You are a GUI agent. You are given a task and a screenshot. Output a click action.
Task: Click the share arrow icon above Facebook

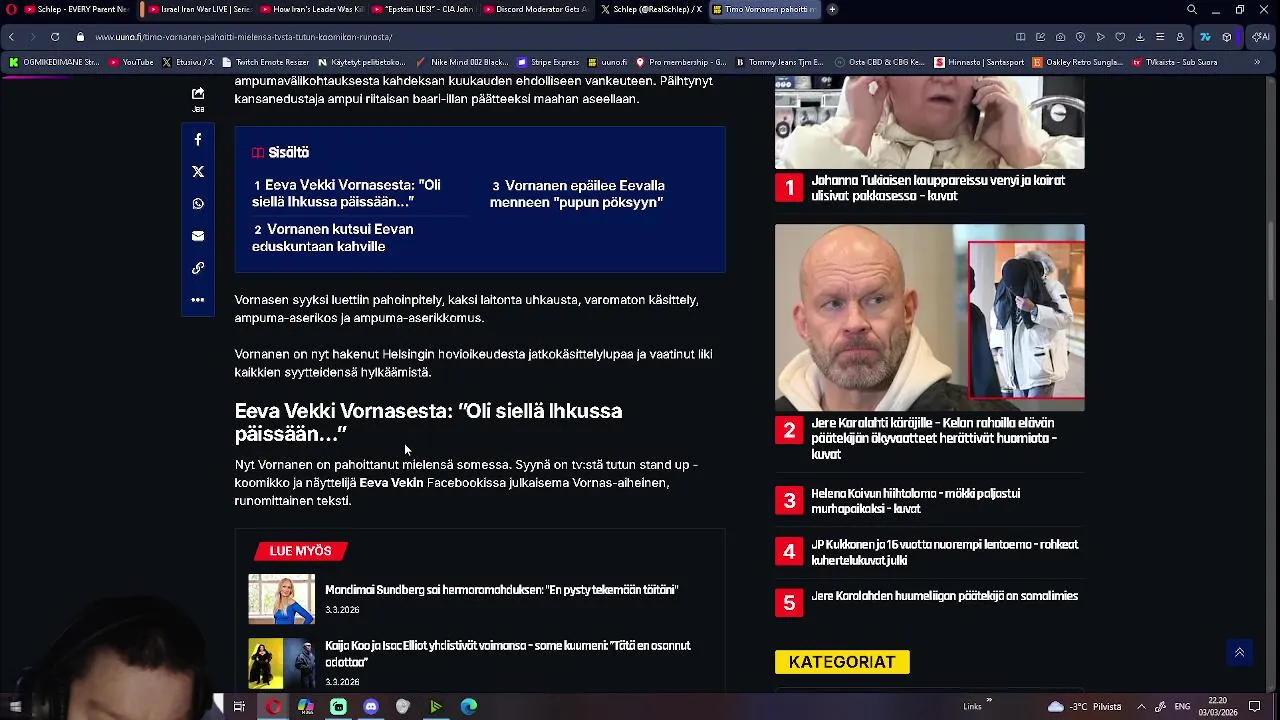click(x=198, y=93)
